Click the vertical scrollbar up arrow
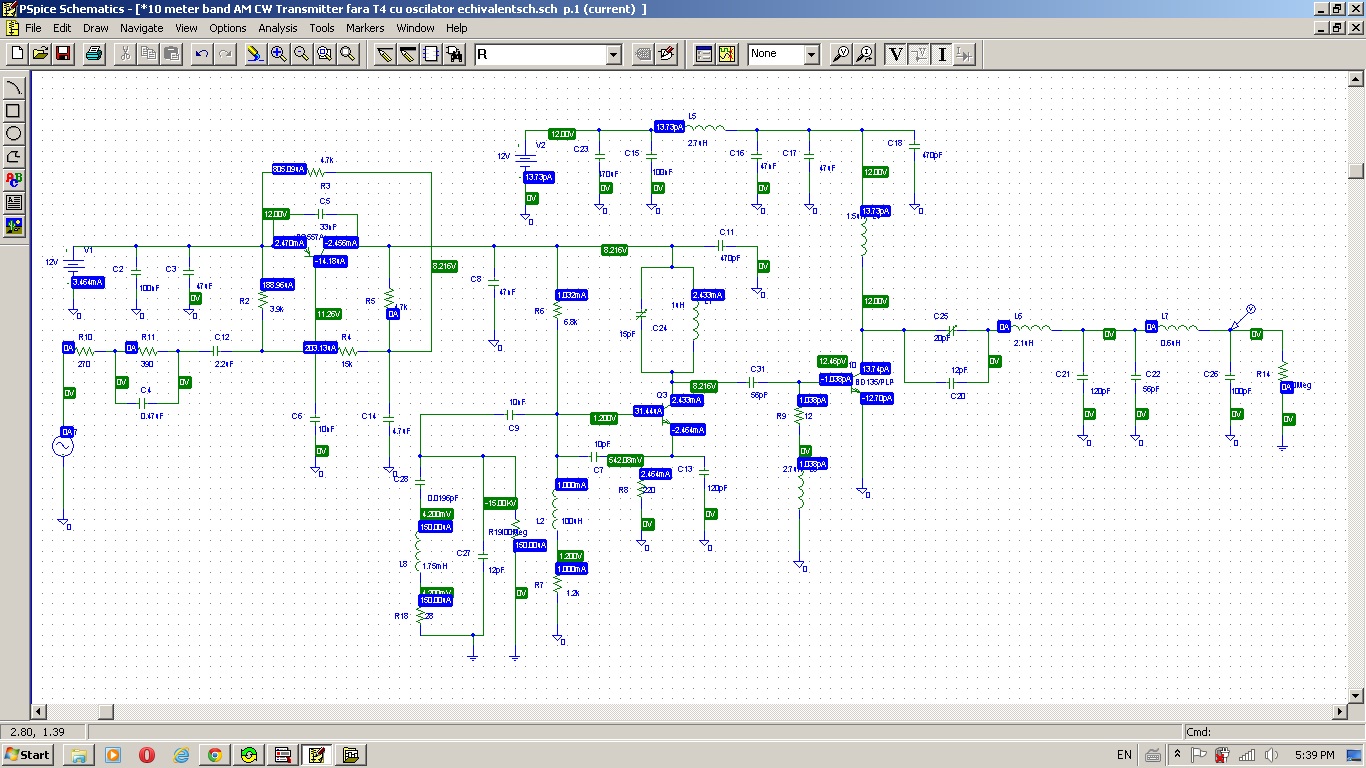 (1356, 80)
